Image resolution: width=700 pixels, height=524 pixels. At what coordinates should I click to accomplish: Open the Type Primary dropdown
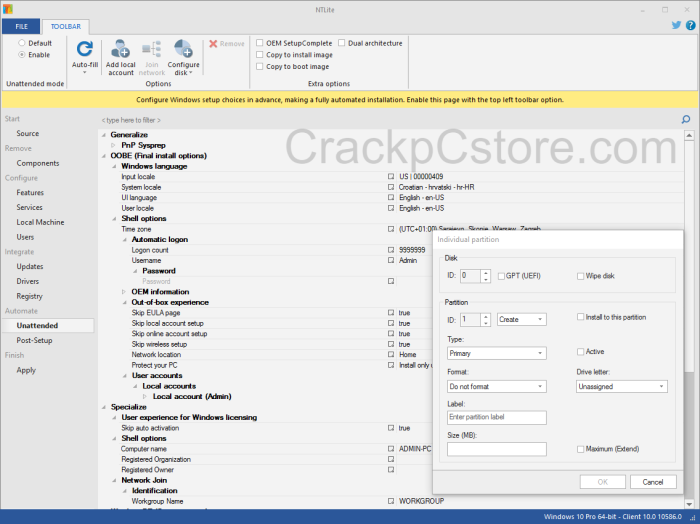496,353
